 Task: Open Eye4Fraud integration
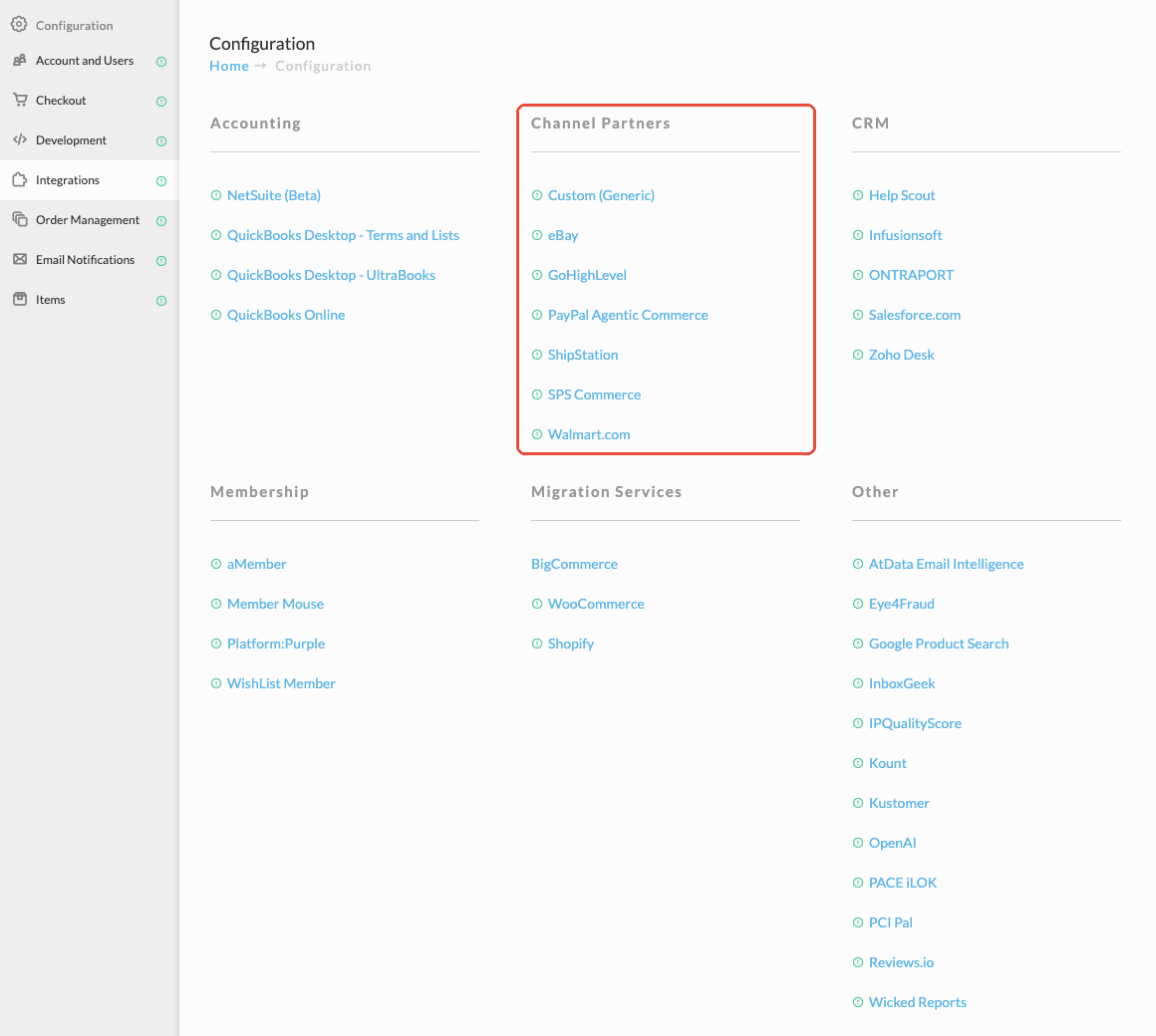coord(902,604)
